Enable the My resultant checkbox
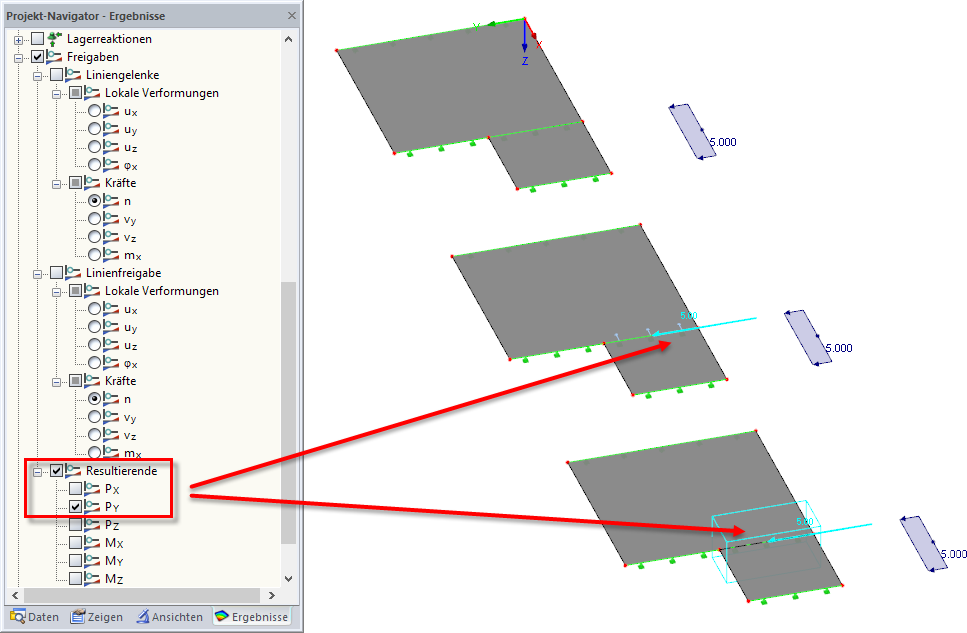Viewport: 967px width, 633px height. pos(76,560)
